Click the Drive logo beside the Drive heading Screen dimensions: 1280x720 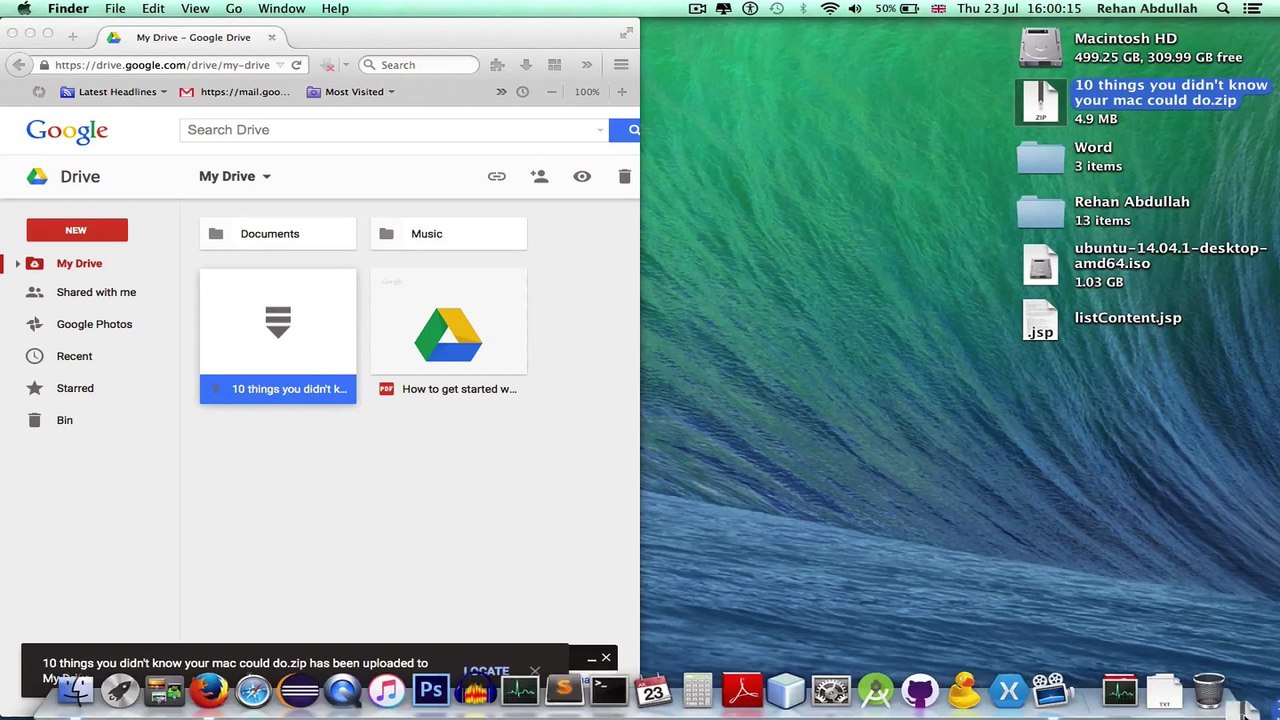coord(37,176)
